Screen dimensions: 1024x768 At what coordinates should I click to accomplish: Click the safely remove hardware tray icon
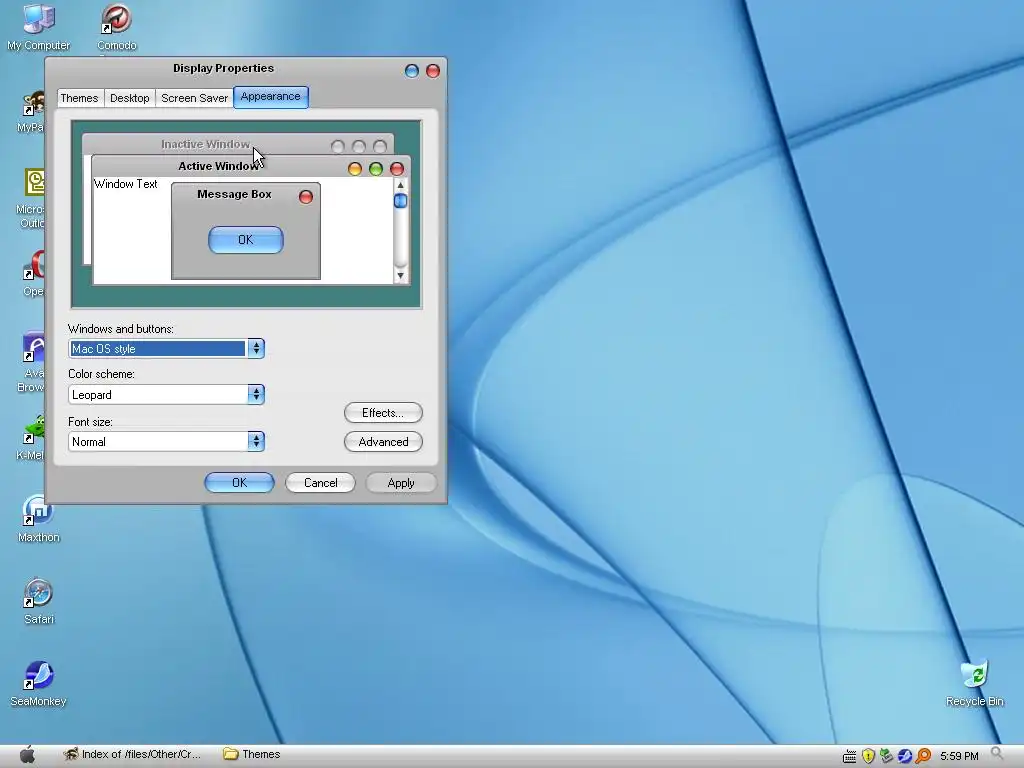pos(886,756)
